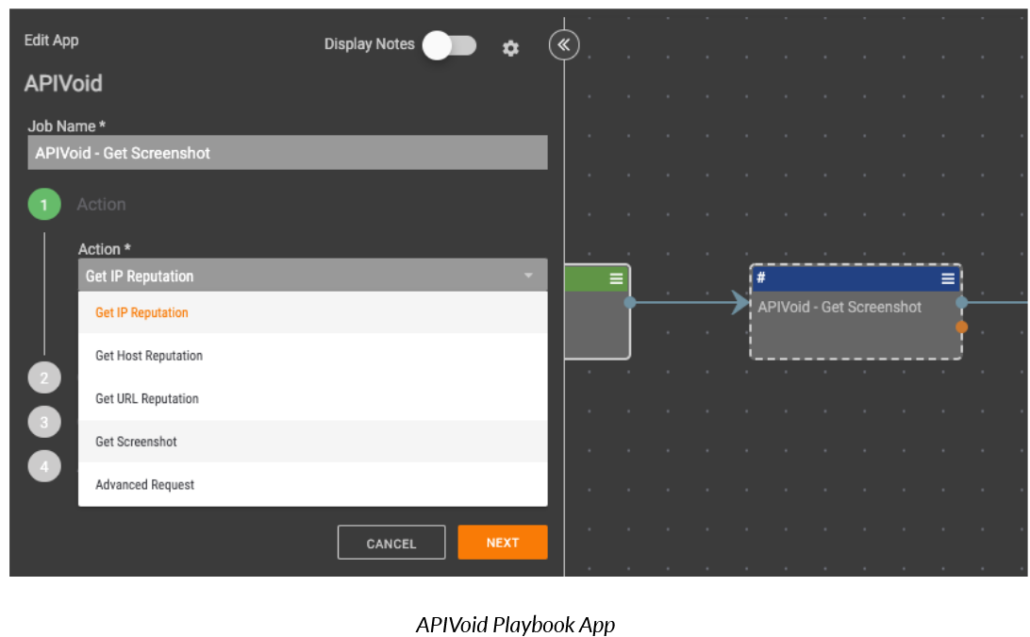Click the green node's output connector dot
The image size is (1030, 637).
click(630, 302)
